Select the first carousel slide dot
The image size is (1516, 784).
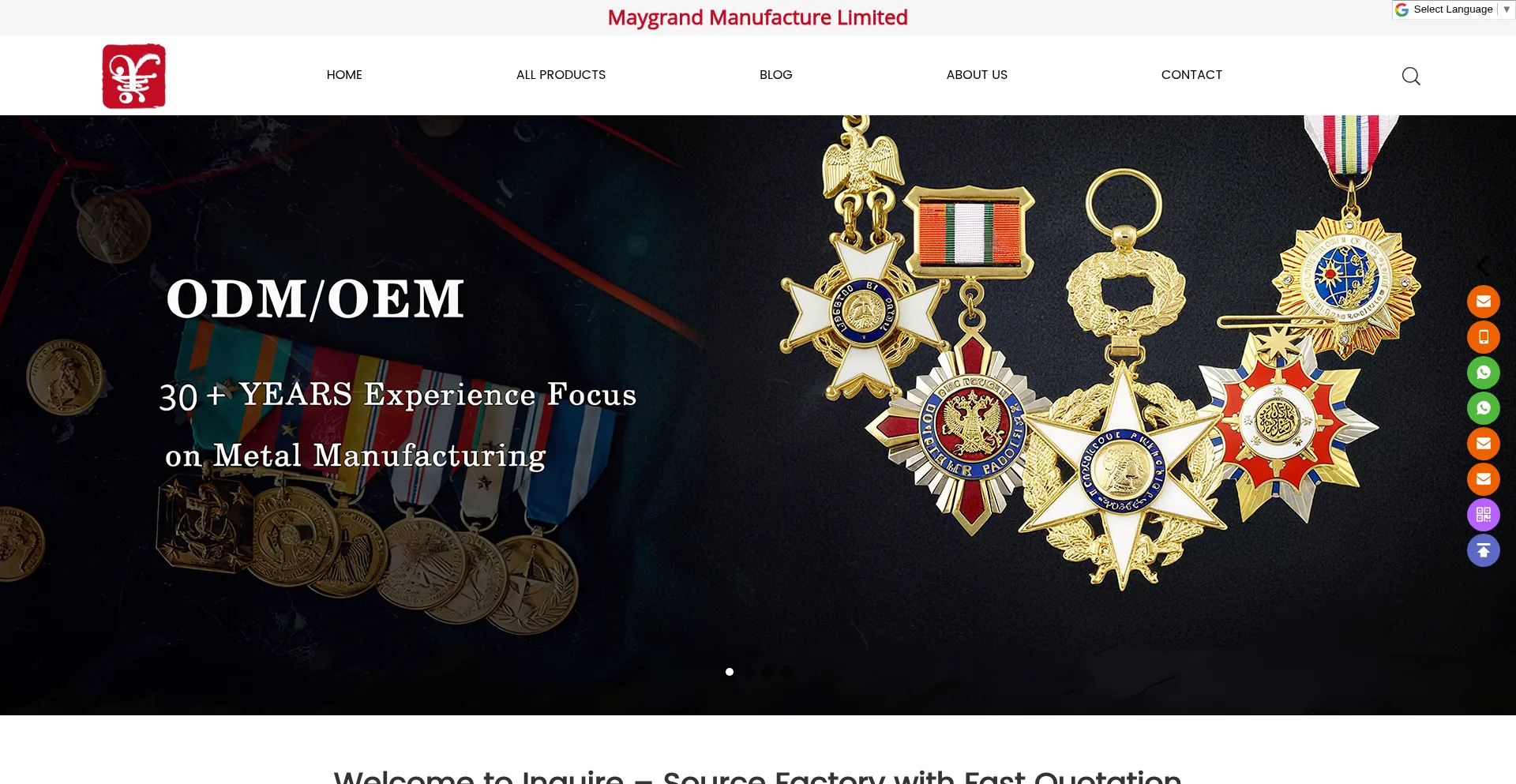pyautogui.click(x=730, y=672)
